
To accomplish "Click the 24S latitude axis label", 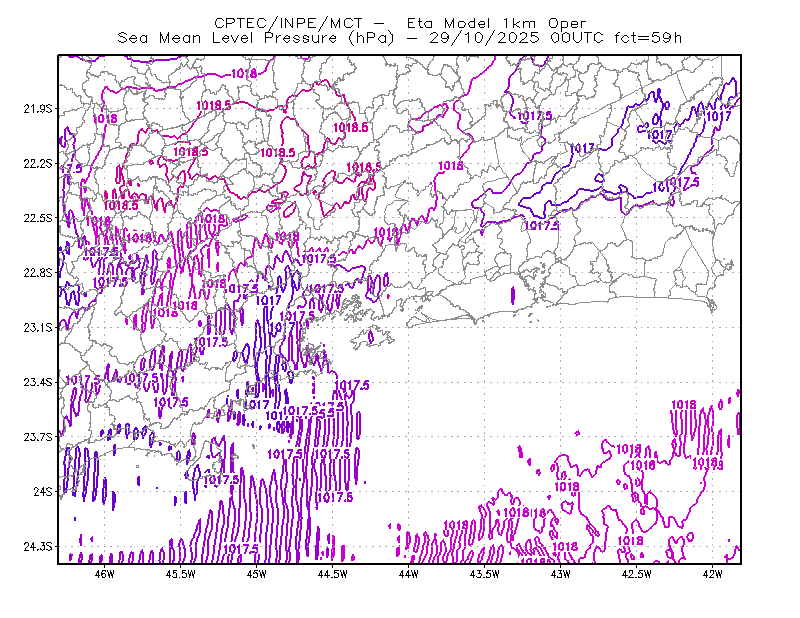I will (x=43, y=491).
